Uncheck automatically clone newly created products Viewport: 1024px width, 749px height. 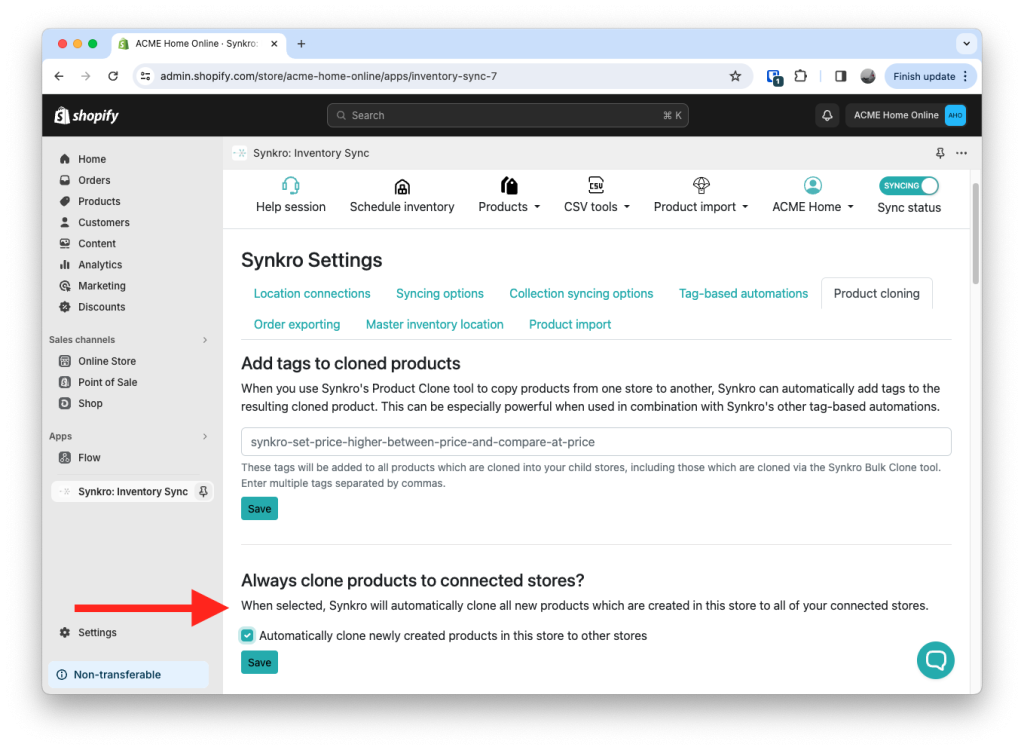click(x=246, y=635)
